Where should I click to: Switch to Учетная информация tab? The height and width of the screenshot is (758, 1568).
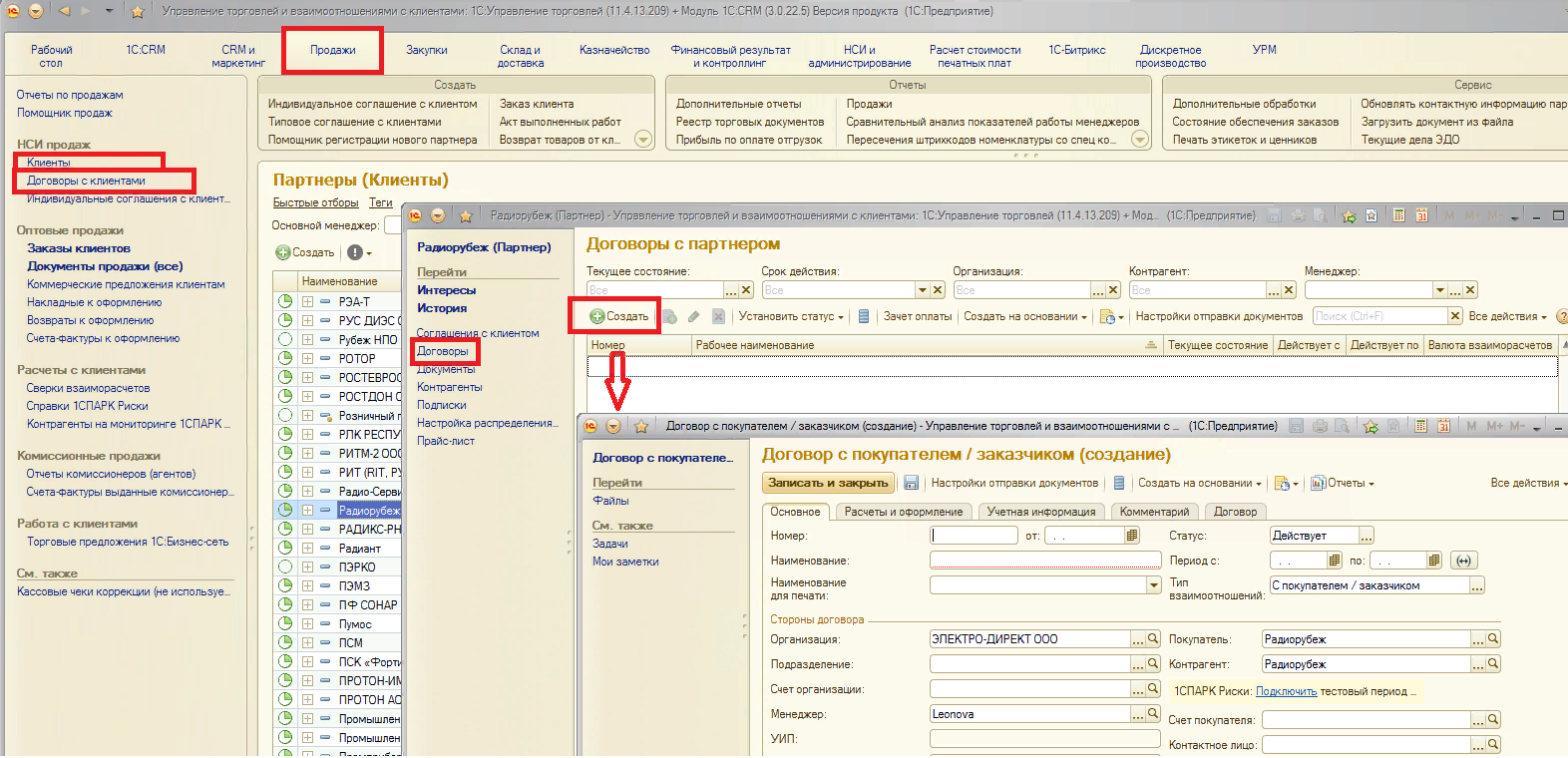tap(1040, 512)
